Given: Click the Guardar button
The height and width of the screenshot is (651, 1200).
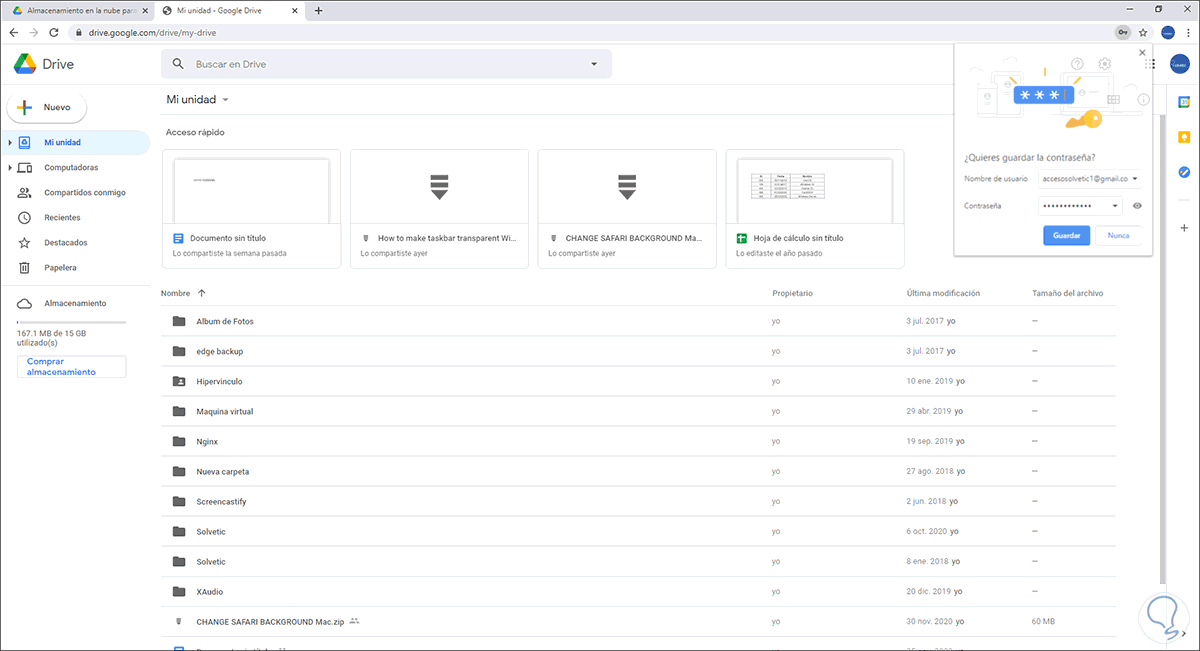Looking at the screenshot, I should pyautogui.click(x=1066, y=236).
